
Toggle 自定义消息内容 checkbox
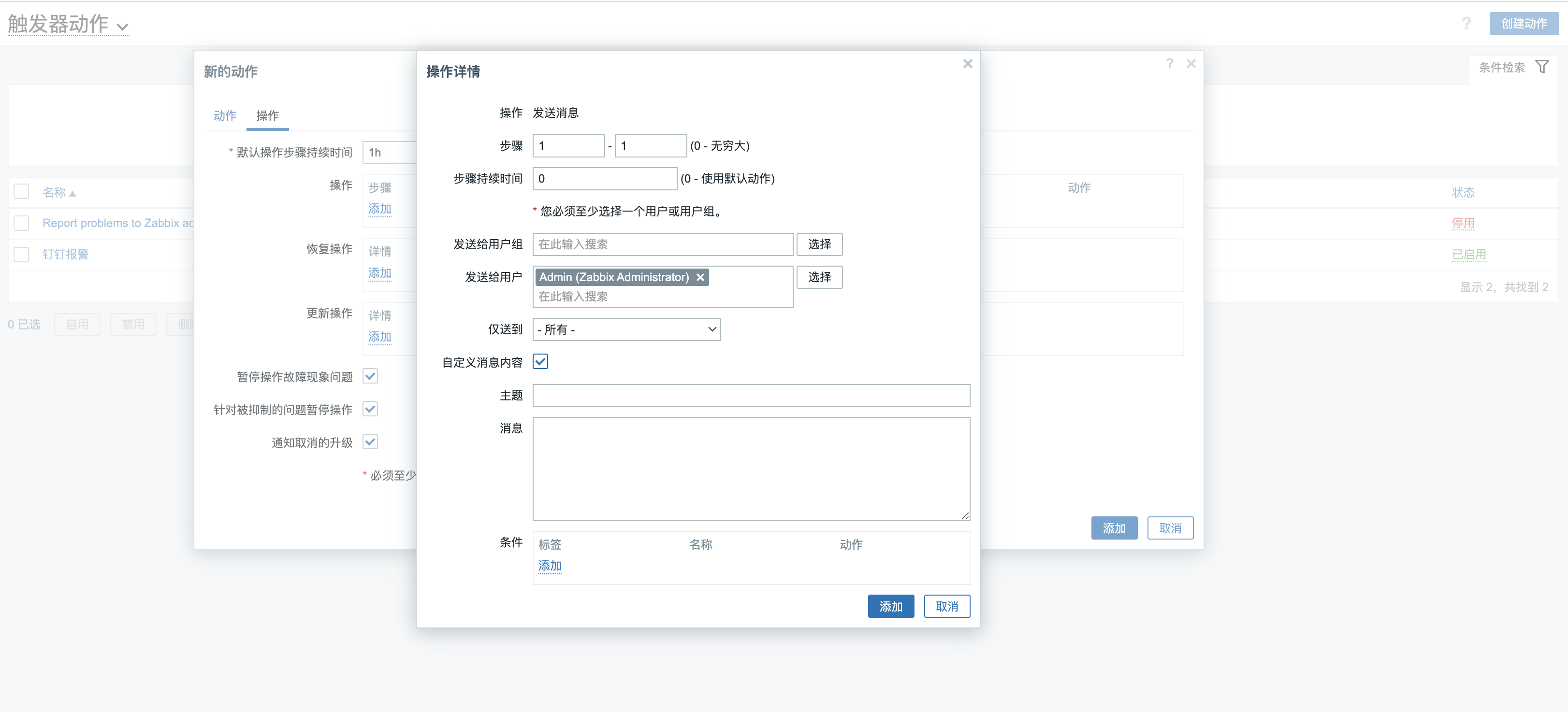540,361
